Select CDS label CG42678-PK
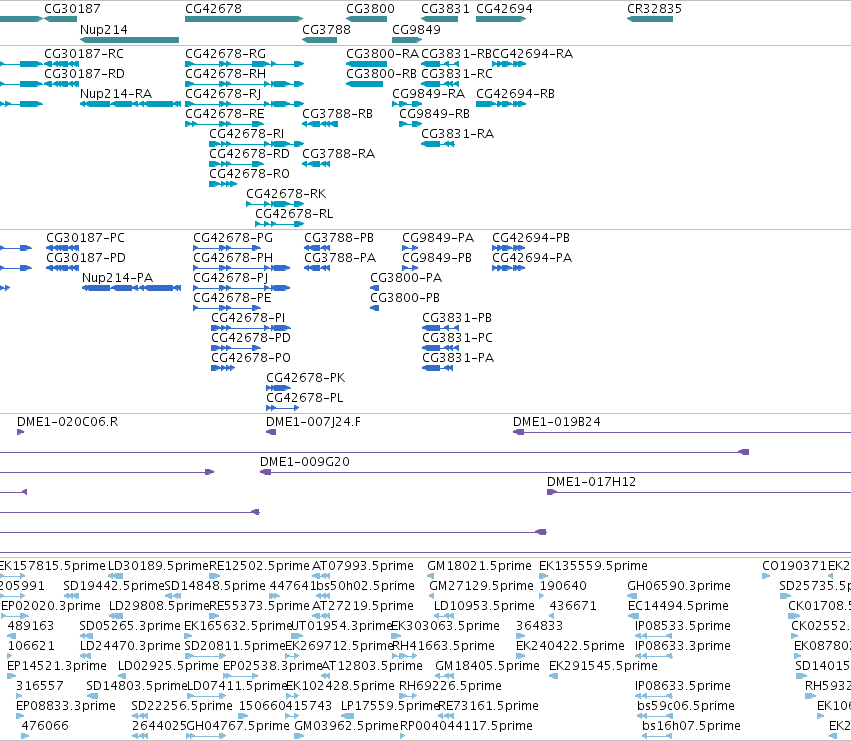The height and width of the screenshot is (741, 851). coord(306,378)
